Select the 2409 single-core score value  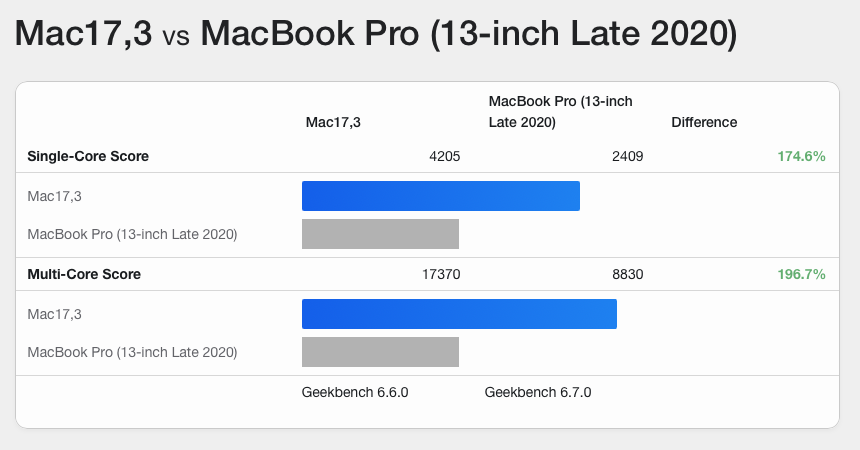[627, 156]
